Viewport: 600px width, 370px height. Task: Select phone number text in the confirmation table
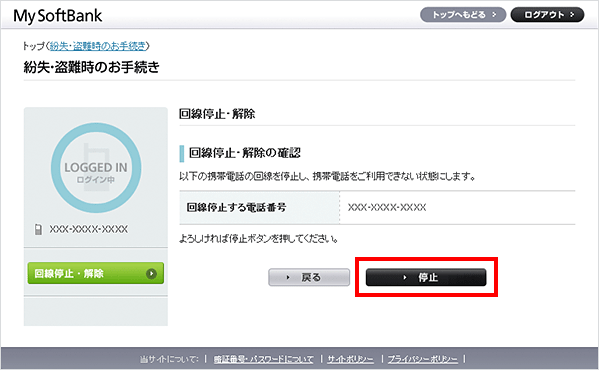click(x=387, y=207)
